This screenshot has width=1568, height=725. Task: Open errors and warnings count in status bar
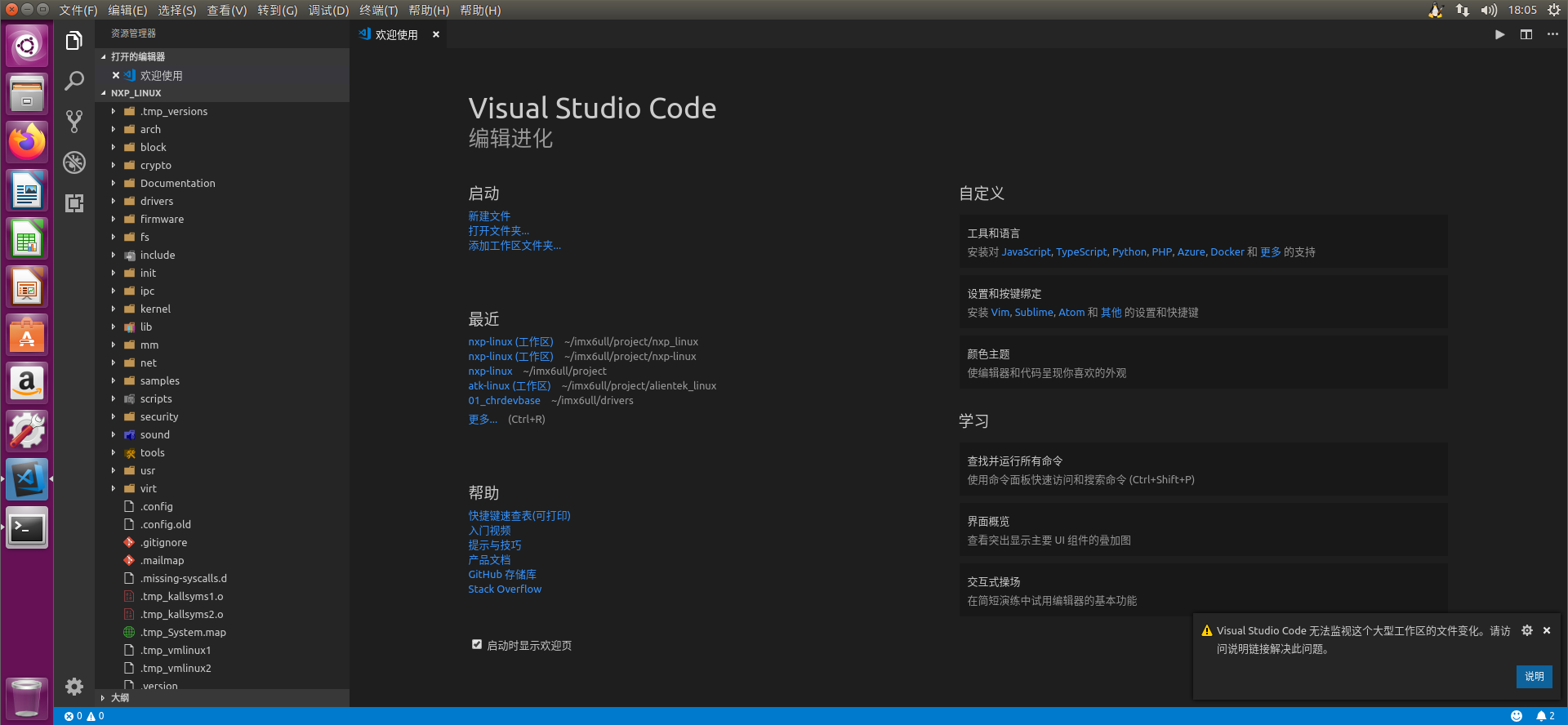pyautogui.click(x=84, y=716)
